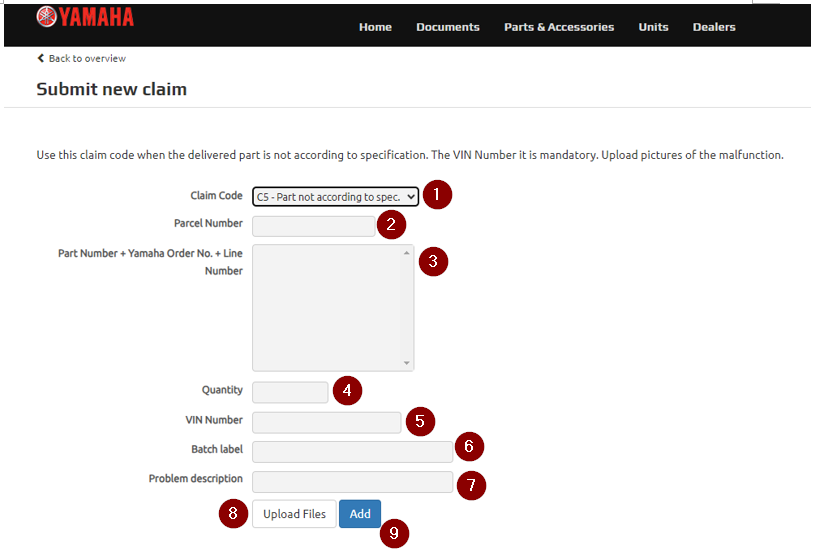Focus the Parcel Number input field
The width and height of the screenshot is (813, 556).
314,226
